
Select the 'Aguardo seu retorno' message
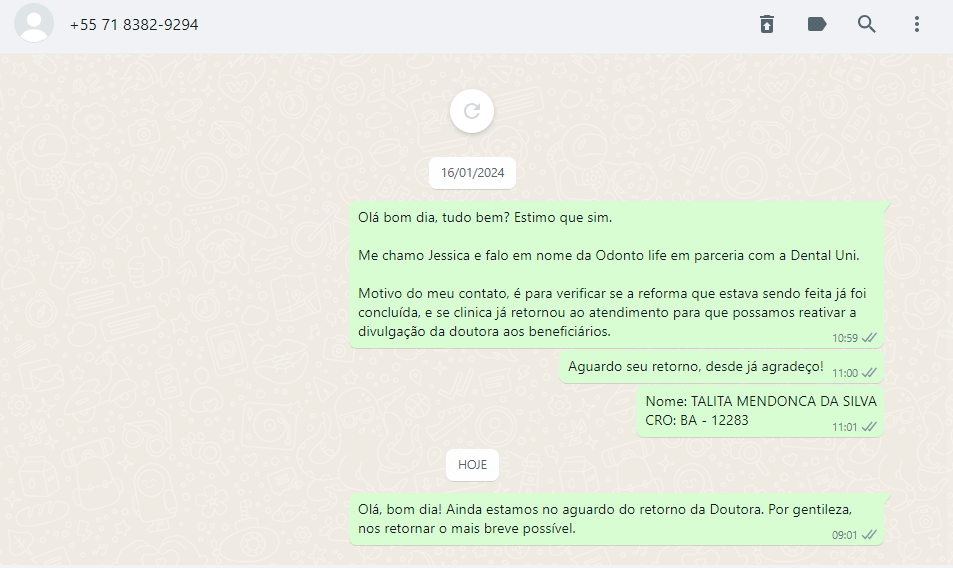721,367
